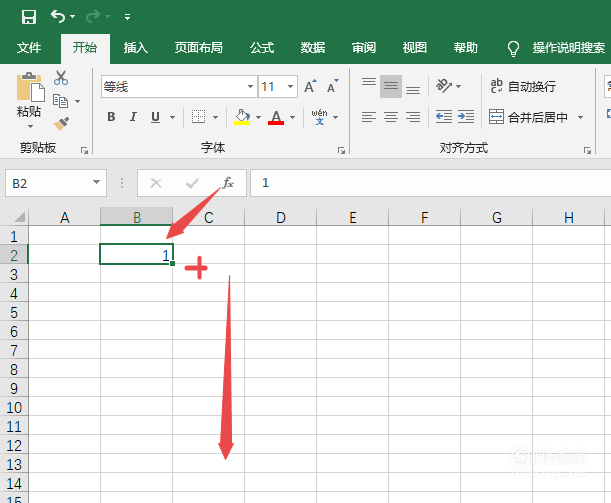The image size is (611, 503).
Task: Toggle 自动换行 wrap text
Action: [x=523, y=86]
